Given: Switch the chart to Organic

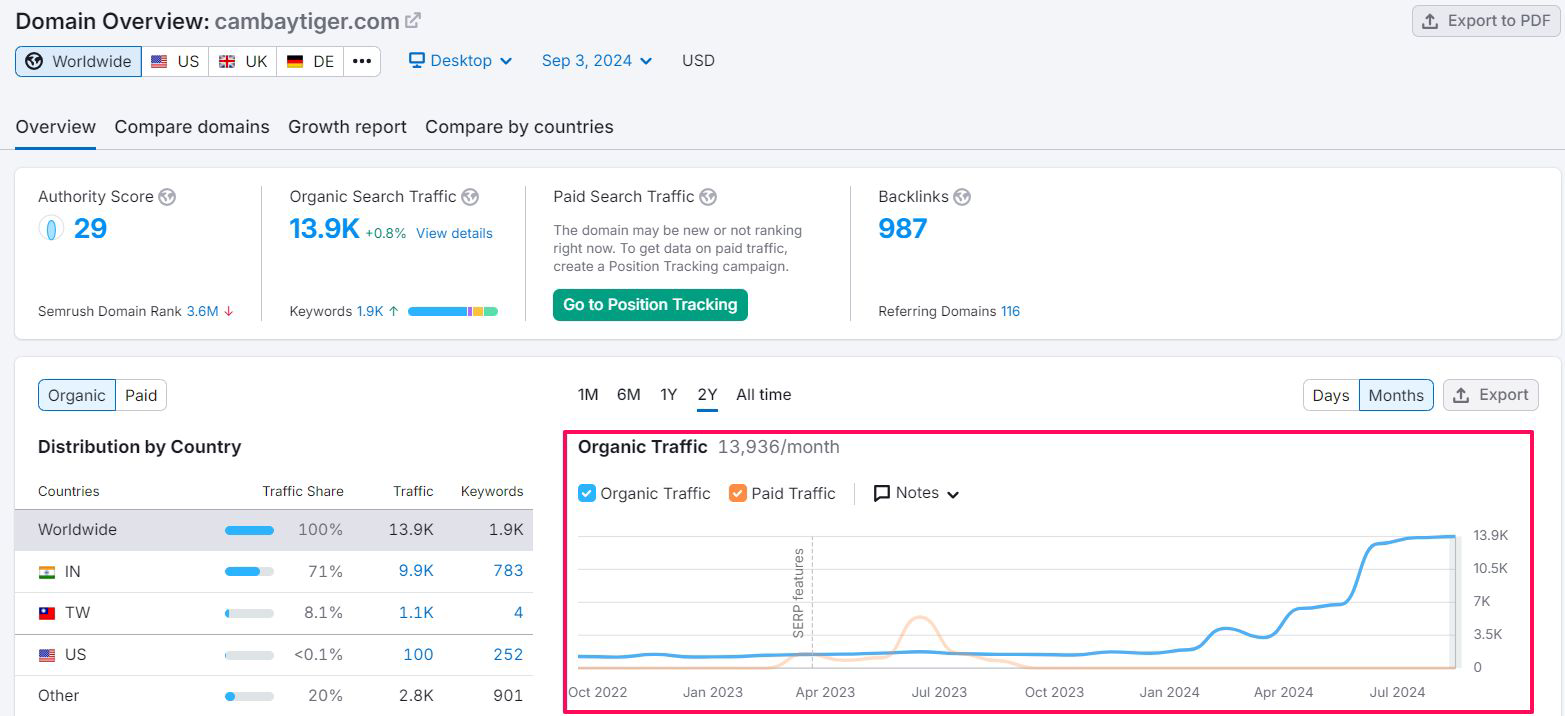Looking at the screenshot, I should click(x=77, y=396).
